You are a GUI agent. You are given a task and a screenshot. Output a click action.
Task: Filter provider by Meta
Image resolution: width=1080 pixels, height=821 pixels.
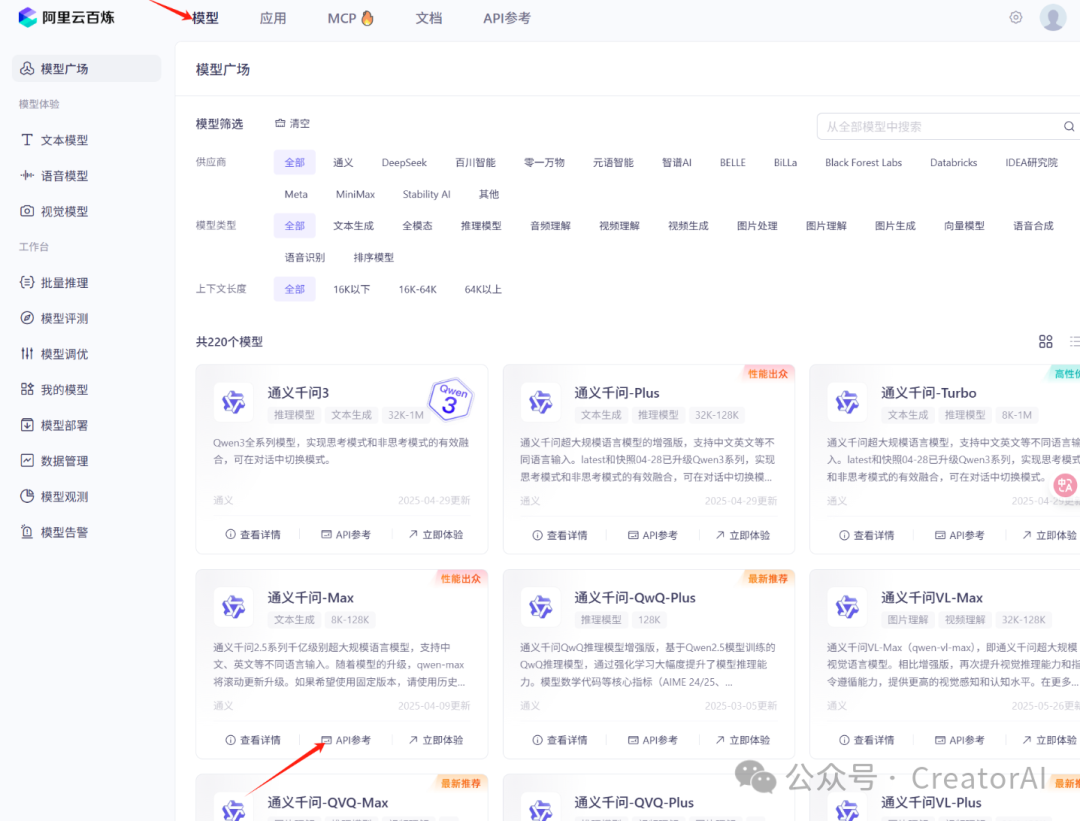pos(296,194)
